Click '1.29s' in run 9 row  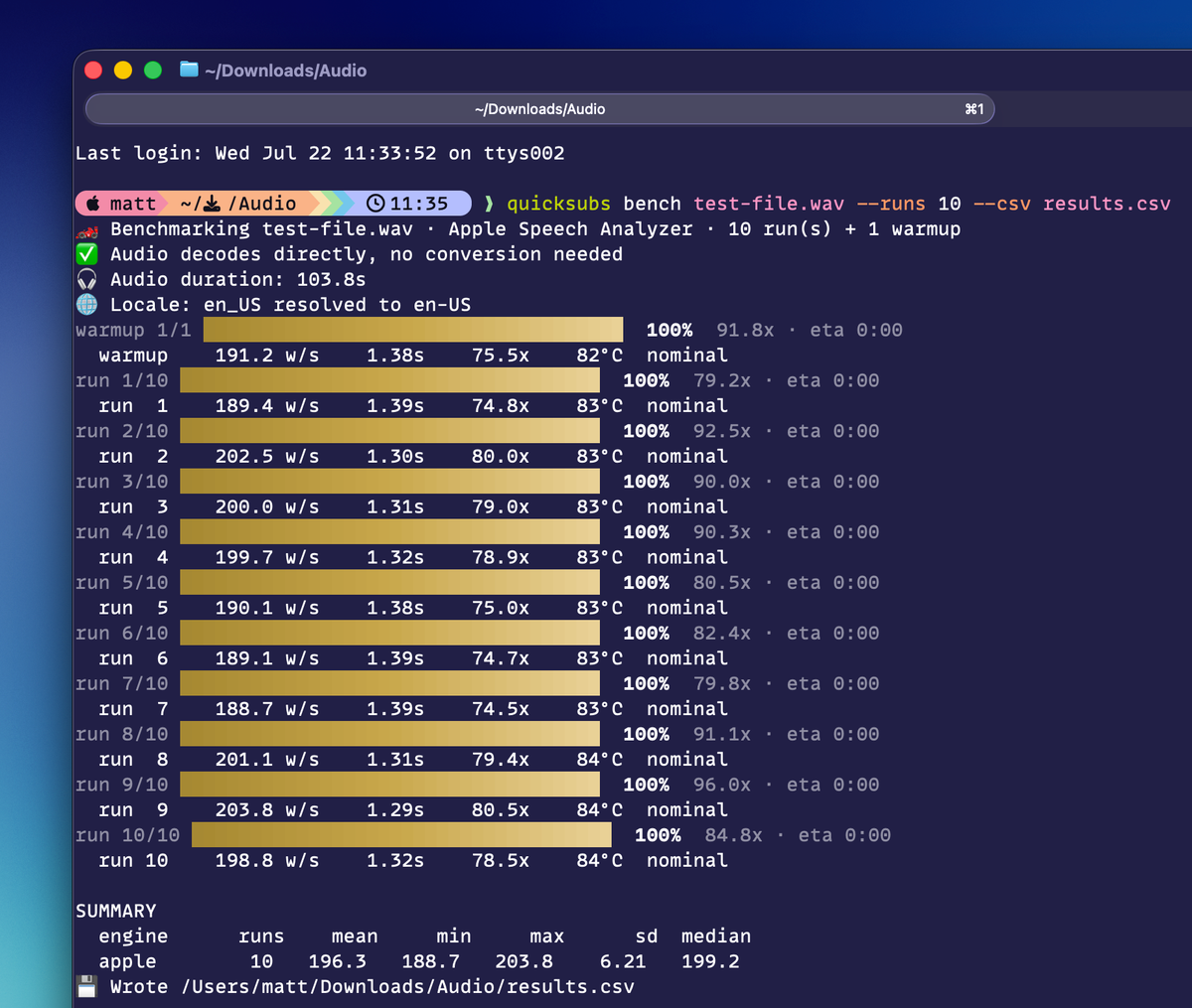pyautogui.click(x=395, y=809)
